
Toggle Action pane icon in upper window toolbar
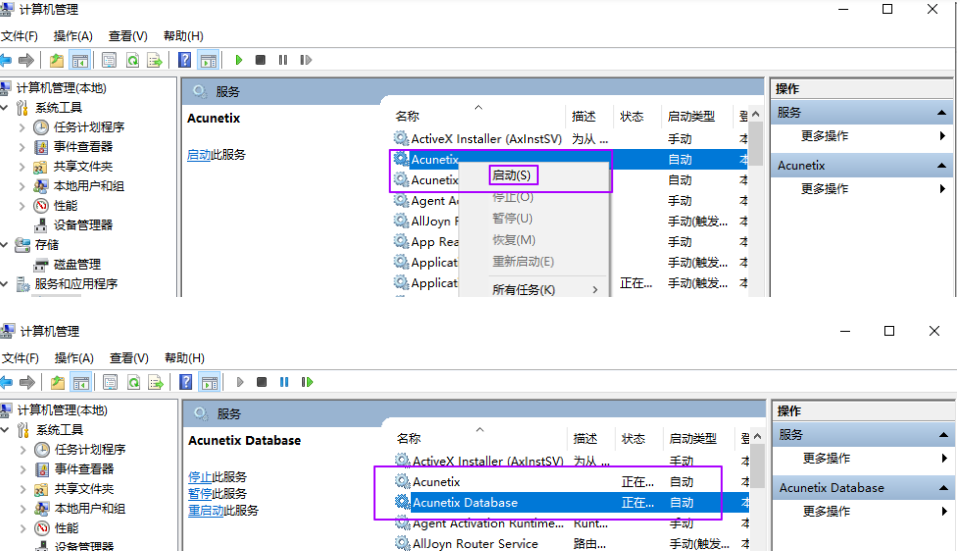[x=208, y=60]
